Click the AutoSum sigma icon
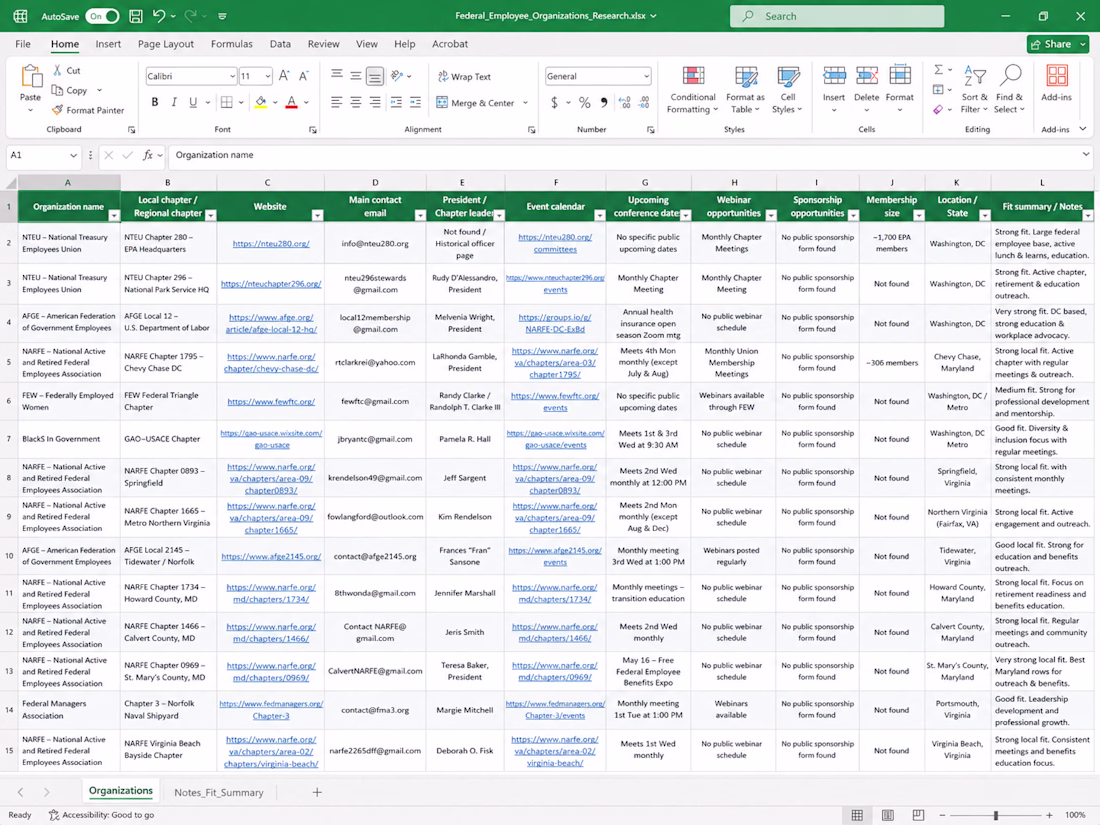Screen dimensions: 1100x825 938,69
